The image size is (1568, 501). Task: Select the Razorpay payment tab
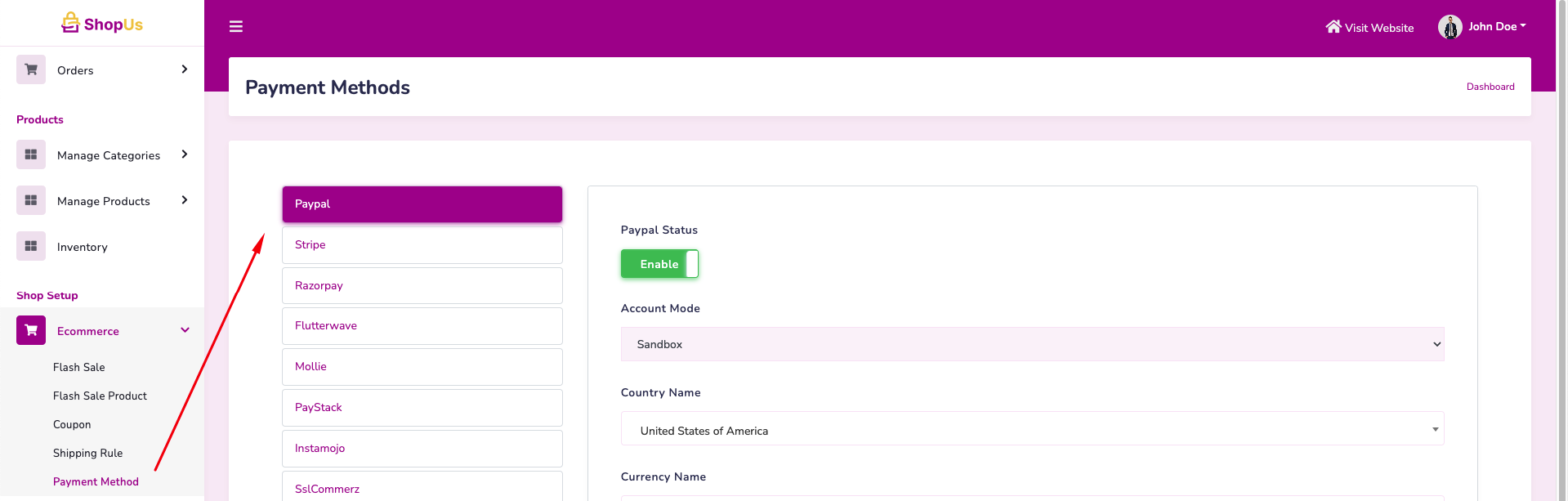click(x=422, y=285)
